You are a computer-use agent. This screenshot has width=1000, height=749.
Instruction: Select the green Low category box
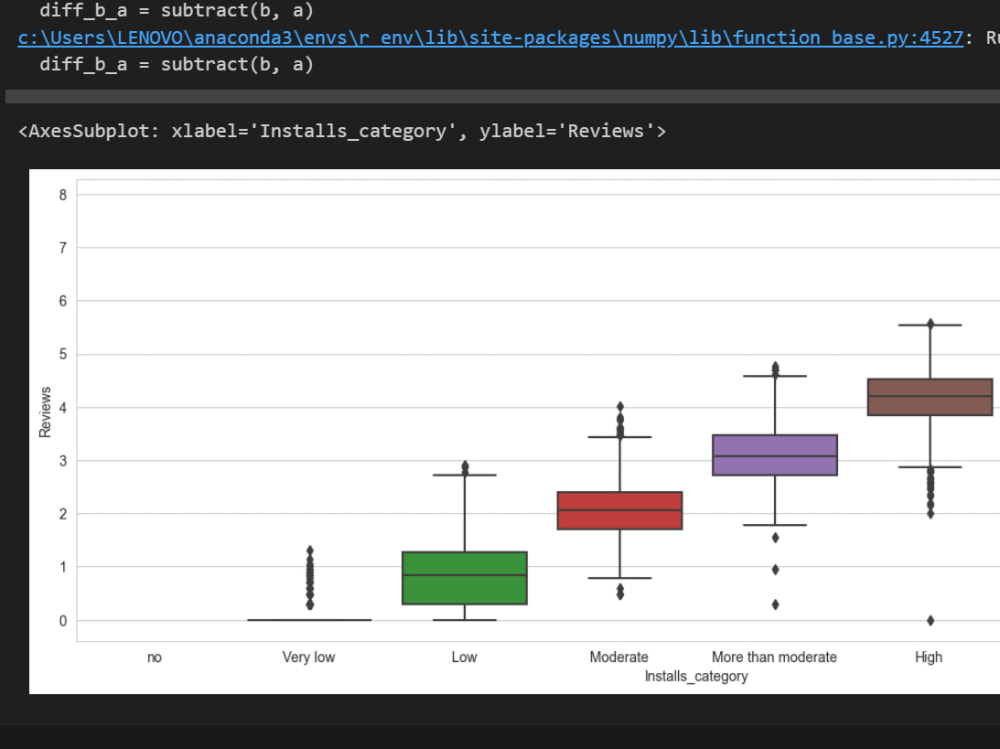[464, 575]
